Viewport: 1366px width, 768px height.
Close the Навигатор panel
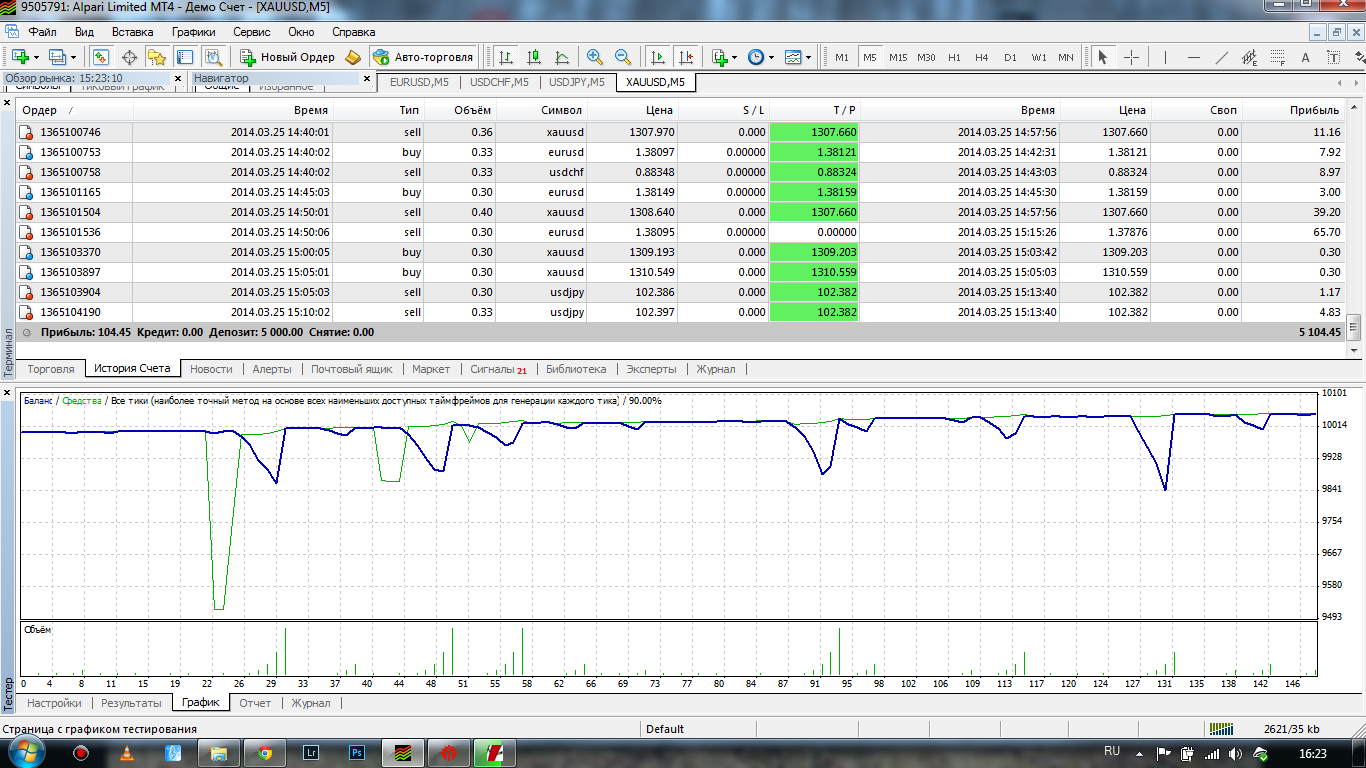[x=367, y=78]
